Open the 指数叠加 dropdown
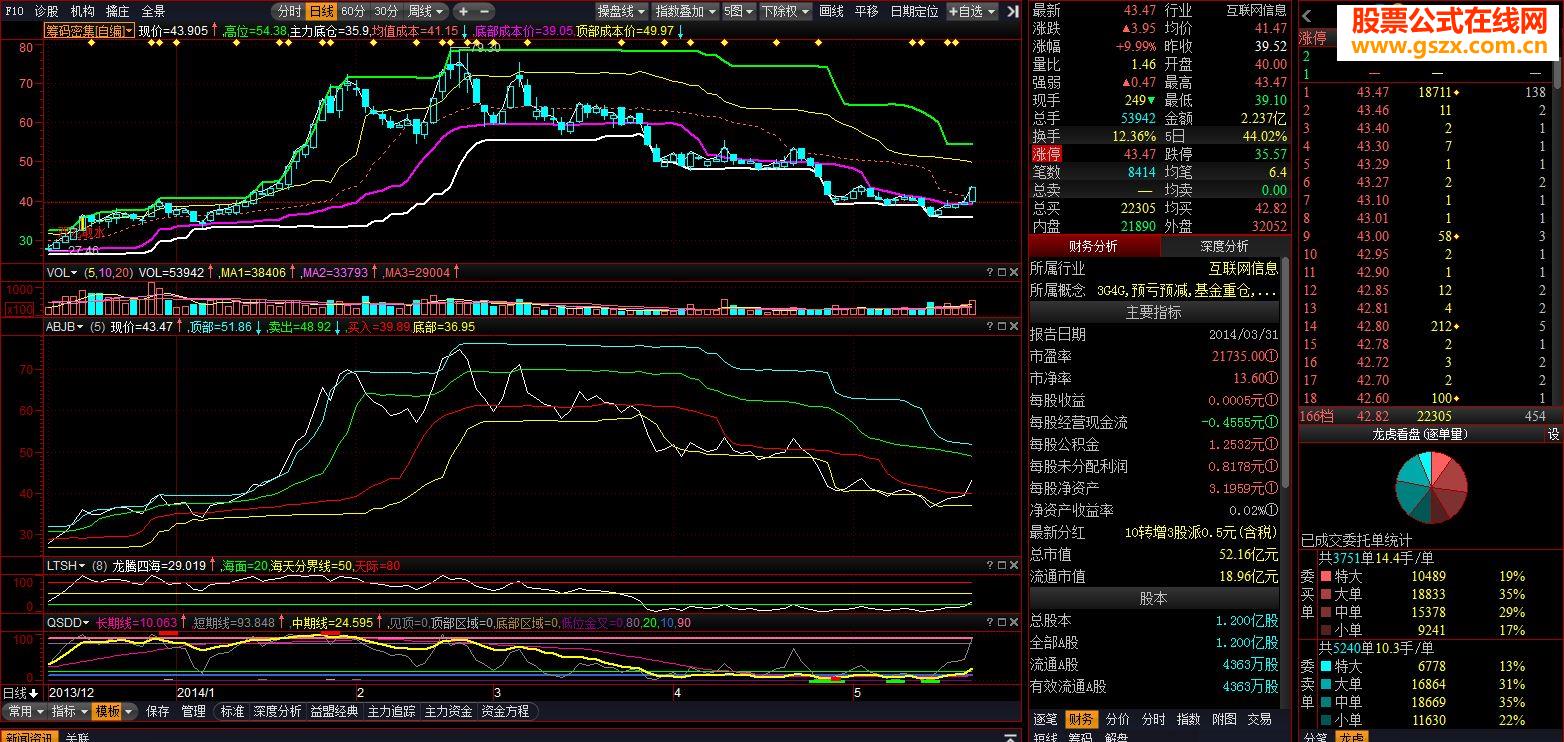The image size is (1564, 742). click(x=685, y=11)
